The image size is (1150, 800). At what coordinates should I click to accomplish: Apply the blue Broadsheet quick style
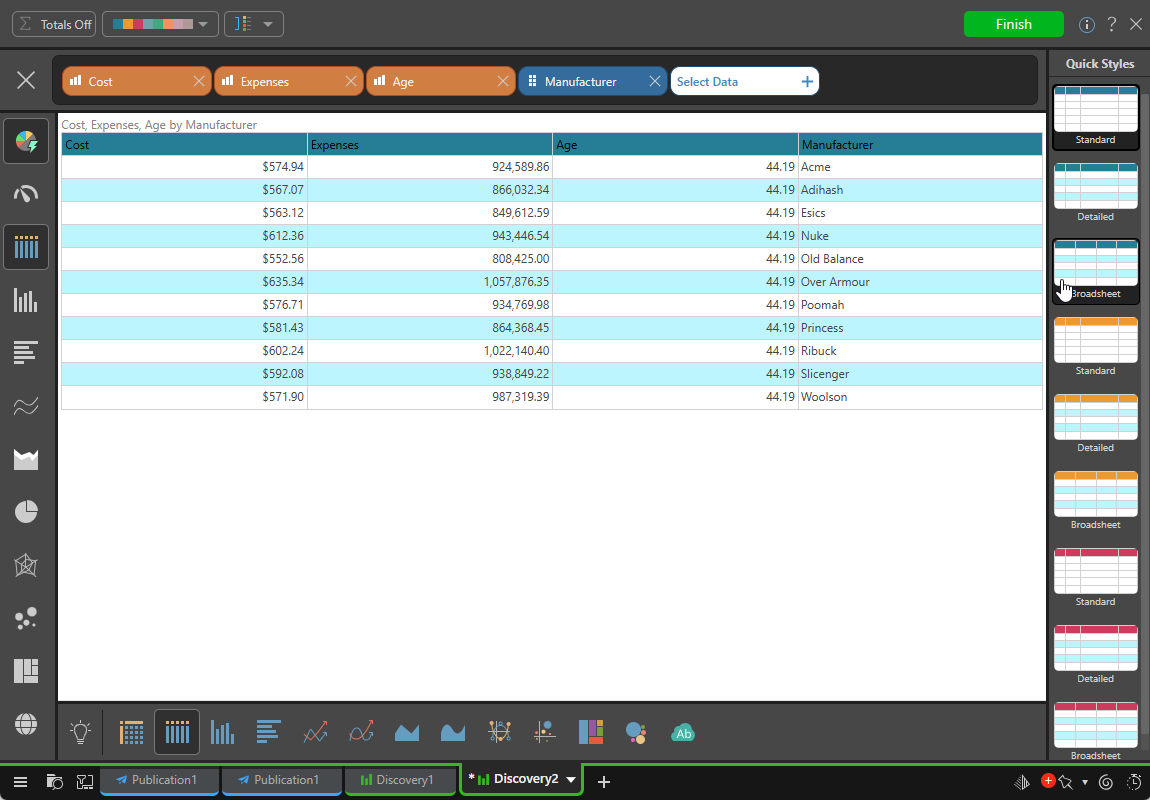1096,271
